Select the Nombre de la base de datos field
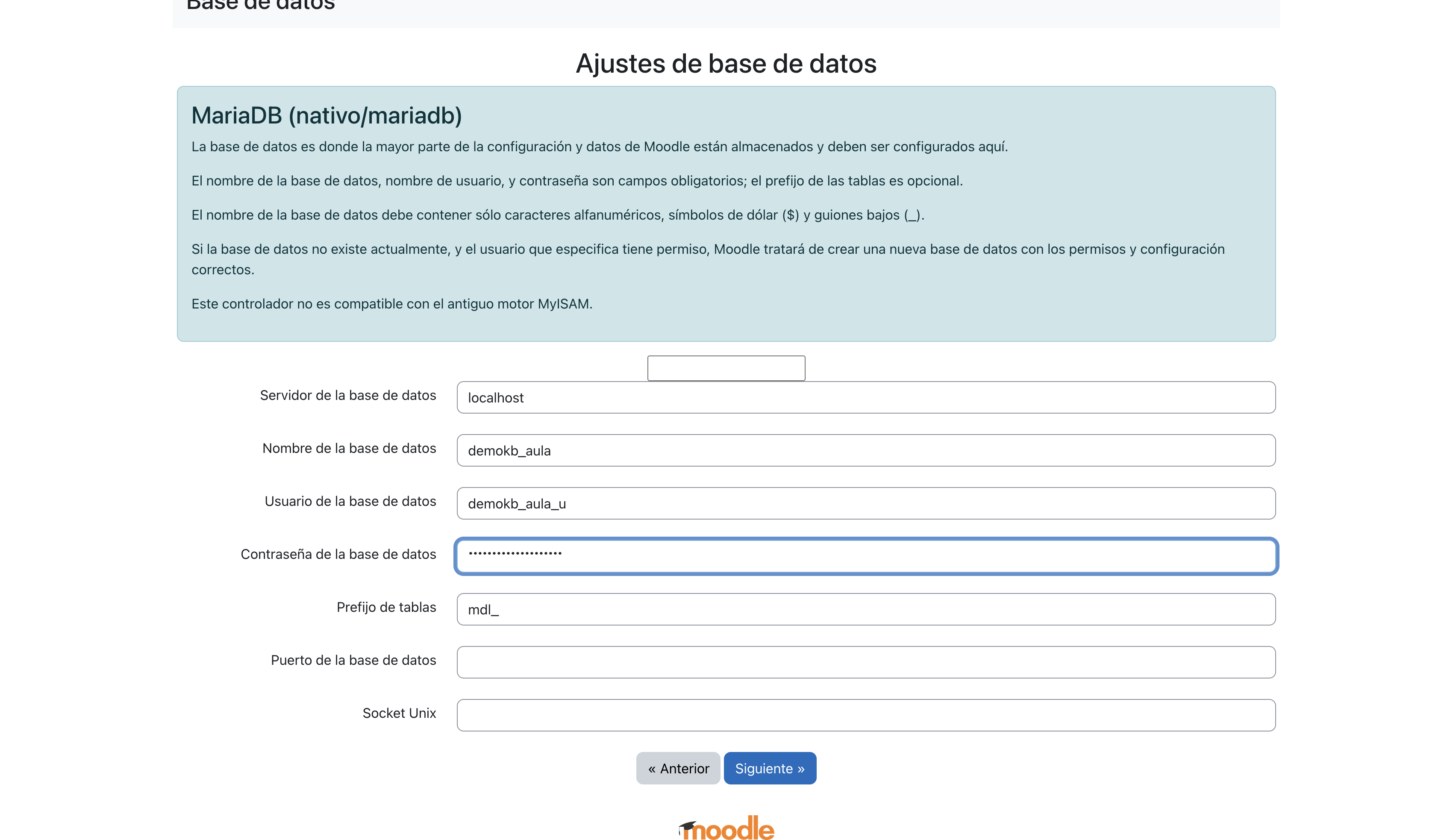The width and height of the screenshot is (1453, 840). (866, 450)
